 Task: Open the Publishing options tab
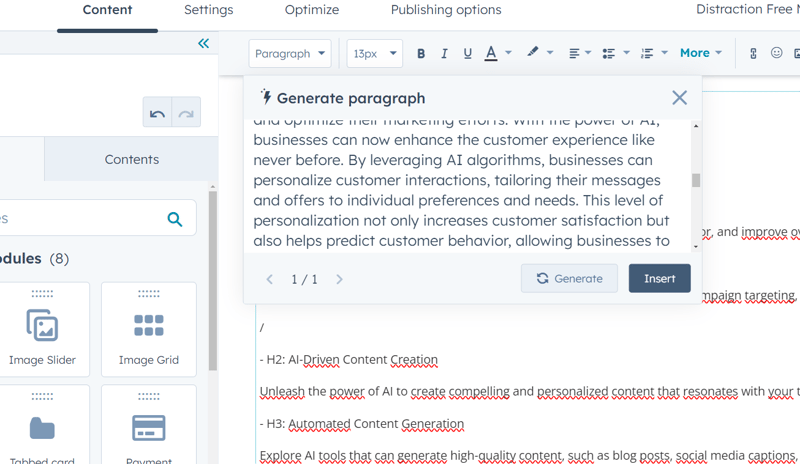tap(446, 10)
